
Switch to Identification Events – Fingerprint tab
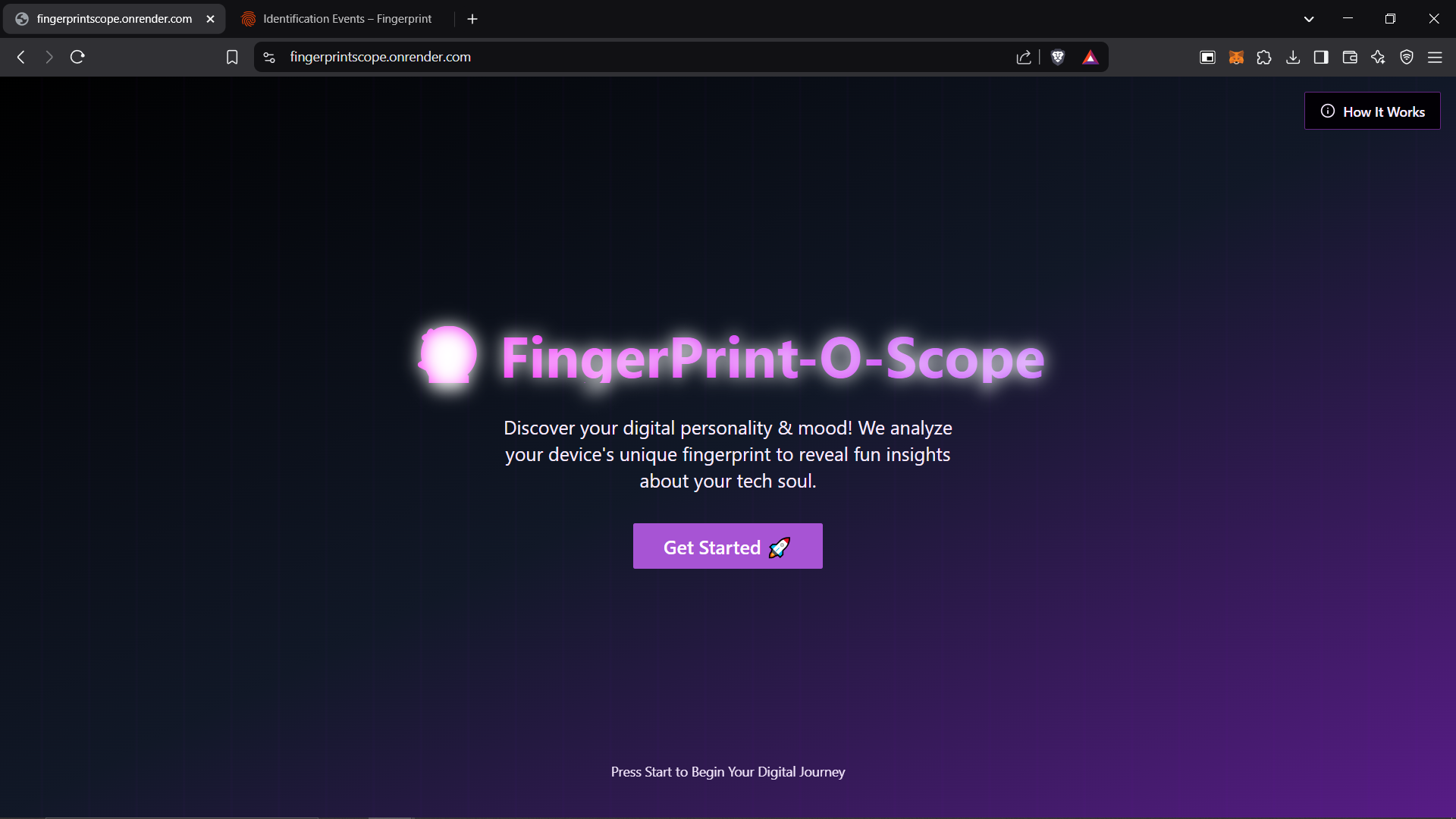pyautogui.click(x=347, y=19)
